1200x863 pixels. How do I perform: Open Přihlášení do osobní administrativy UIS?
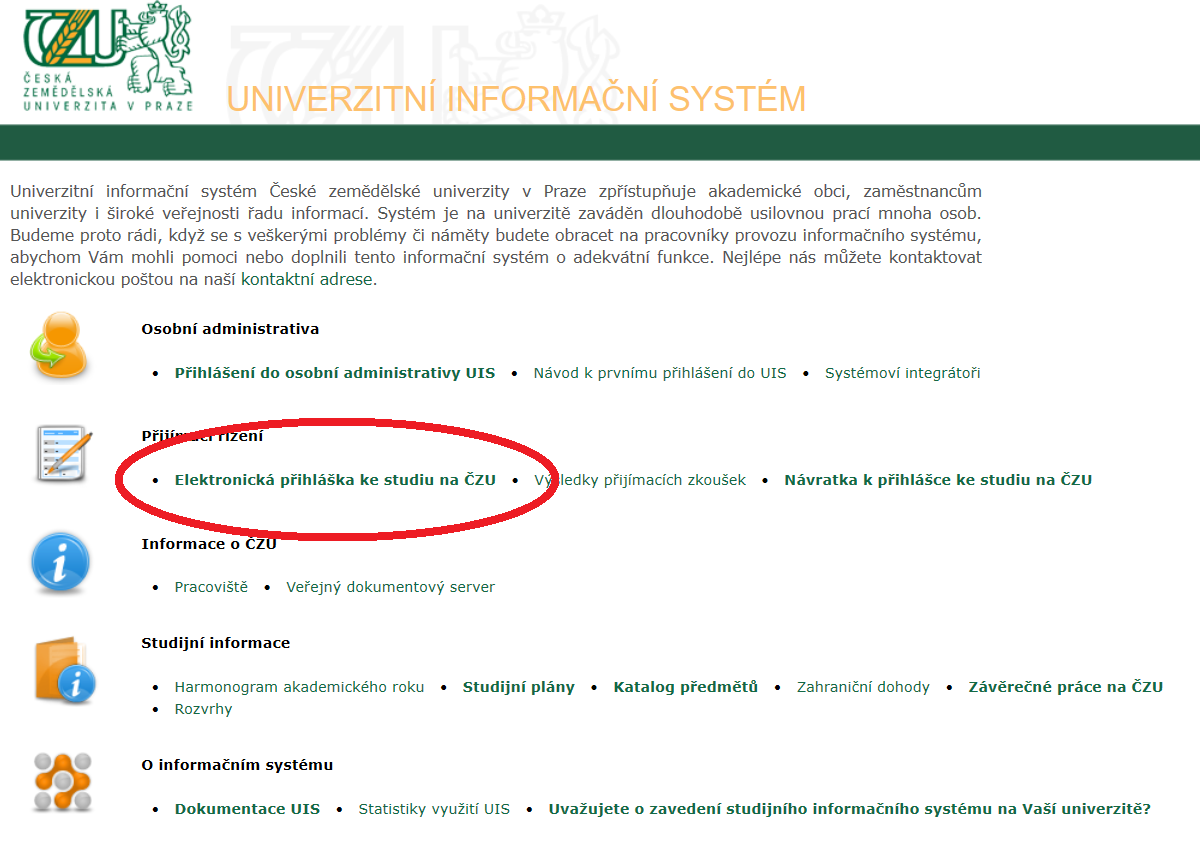click(335, 373)
